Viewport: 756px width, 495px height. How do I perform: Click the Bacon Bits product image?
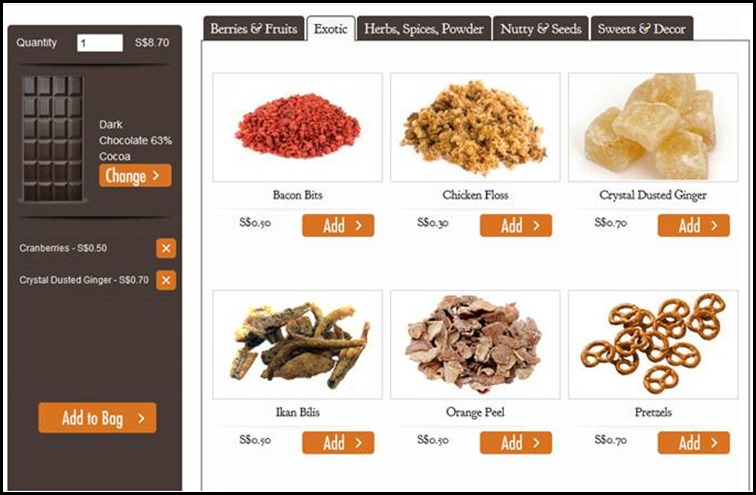(x=297, y=127)
